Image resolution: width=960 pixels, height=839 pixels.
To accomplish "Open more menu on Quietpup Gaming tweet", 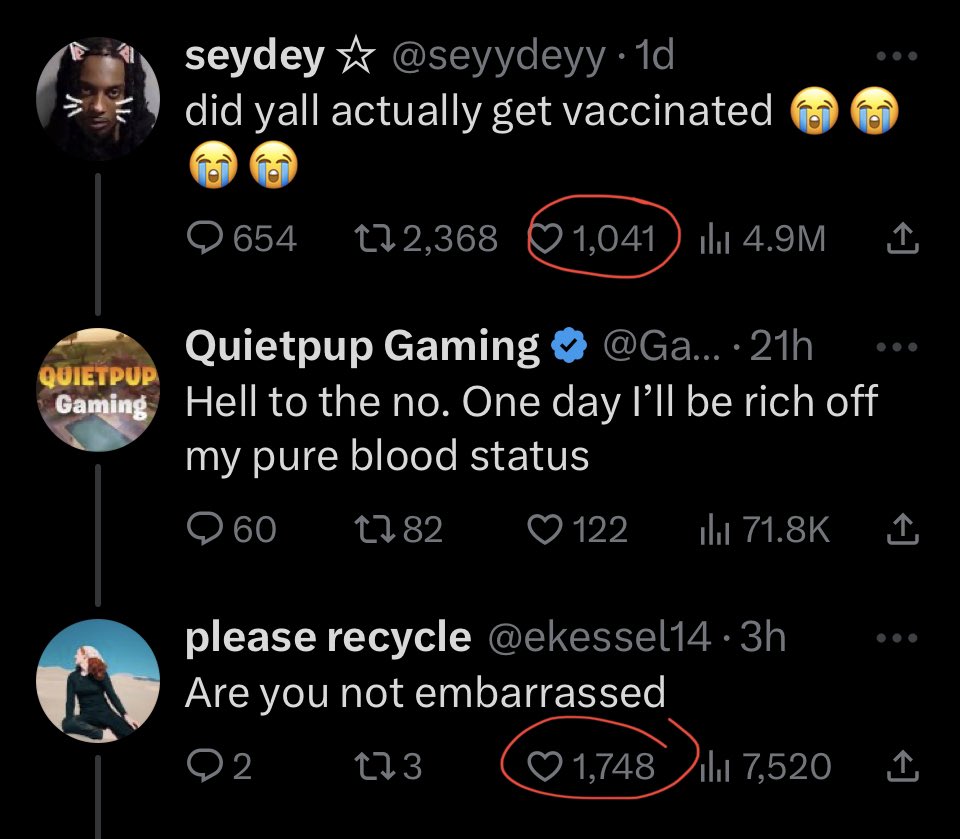I will (x=897, y=347).
